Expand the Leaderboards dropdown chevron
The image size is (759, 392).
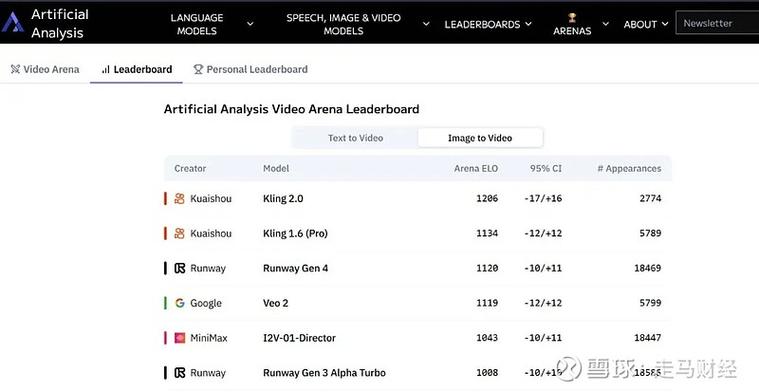528,24
